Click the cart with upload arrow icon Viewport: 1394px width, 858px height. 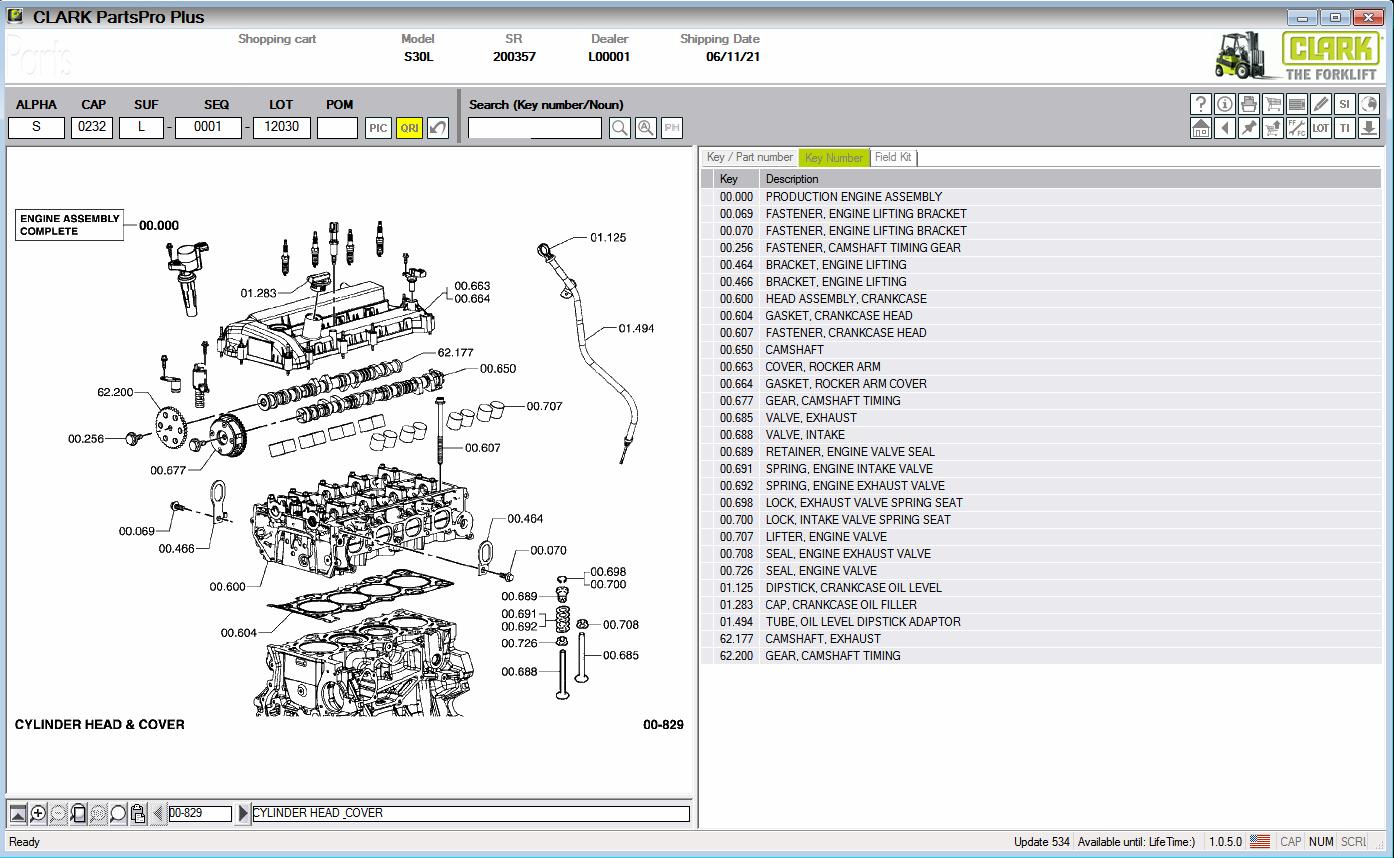[x=1273, y=128]
